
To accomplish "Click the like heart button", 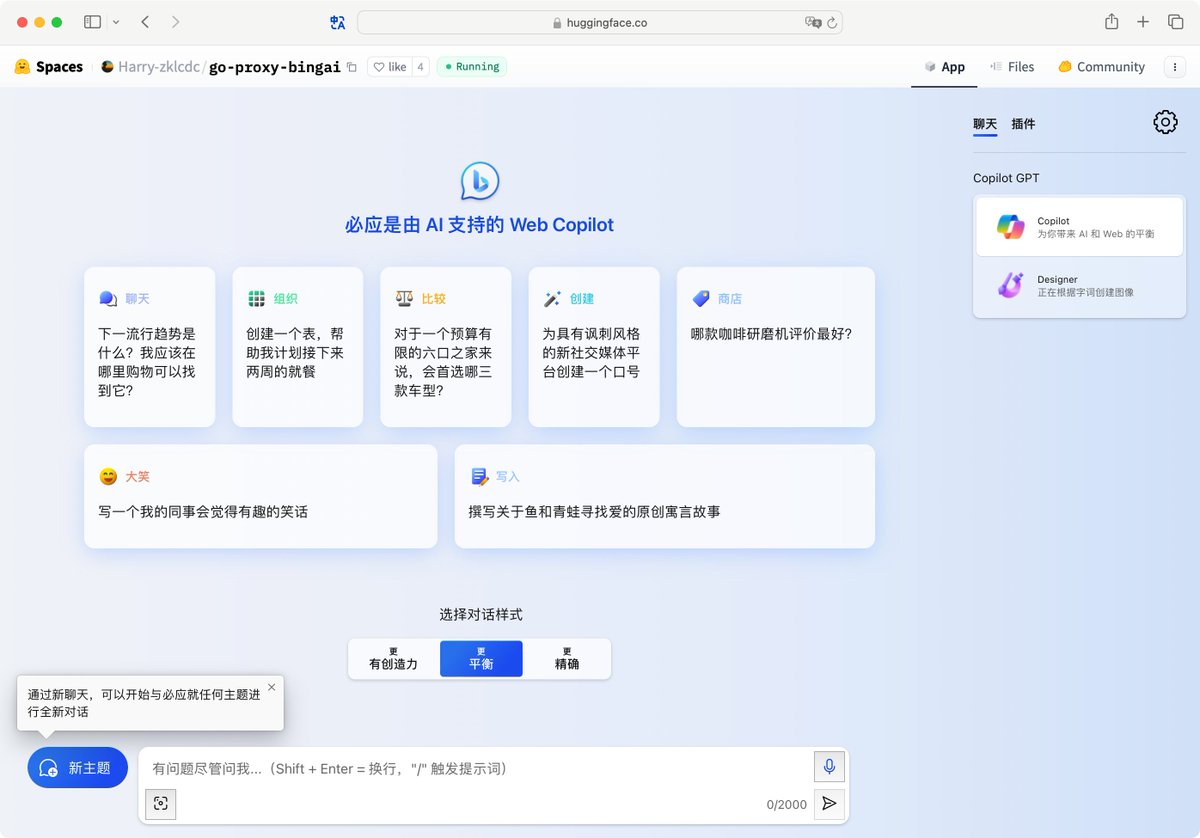I will tap(389, 67).
